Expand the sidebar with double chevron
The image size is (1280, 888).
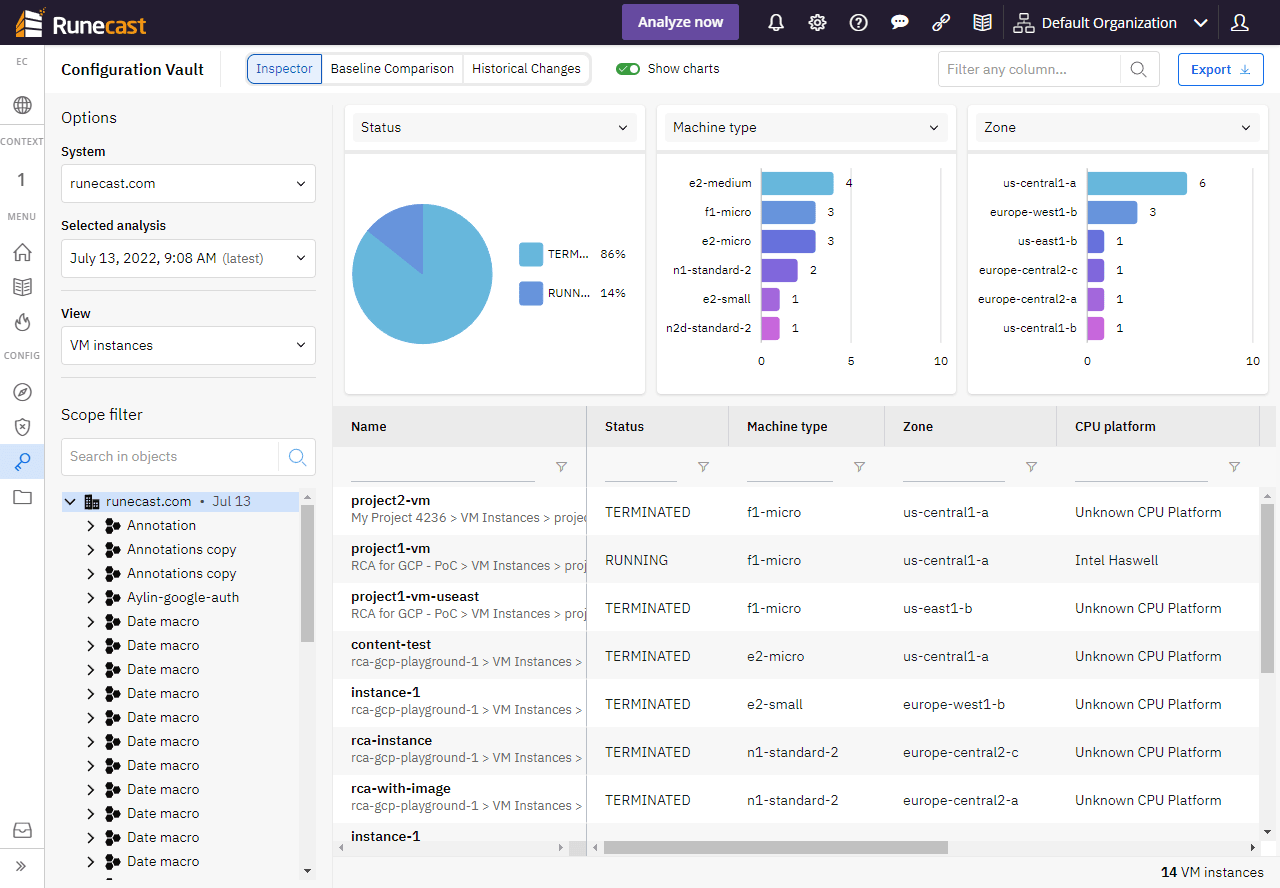[x=22, y=866]
